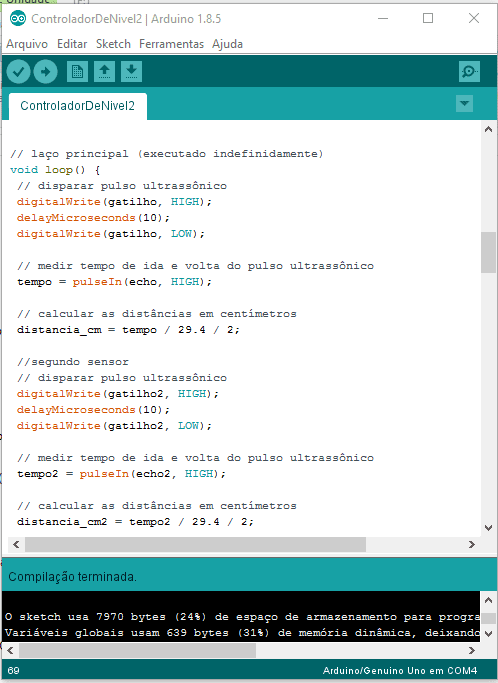The height and width of the screenshot is (683, 498).
Task: Click first 'delayMicroseconds(10);' line after gatilho HIGH
Action: [93, 218]
